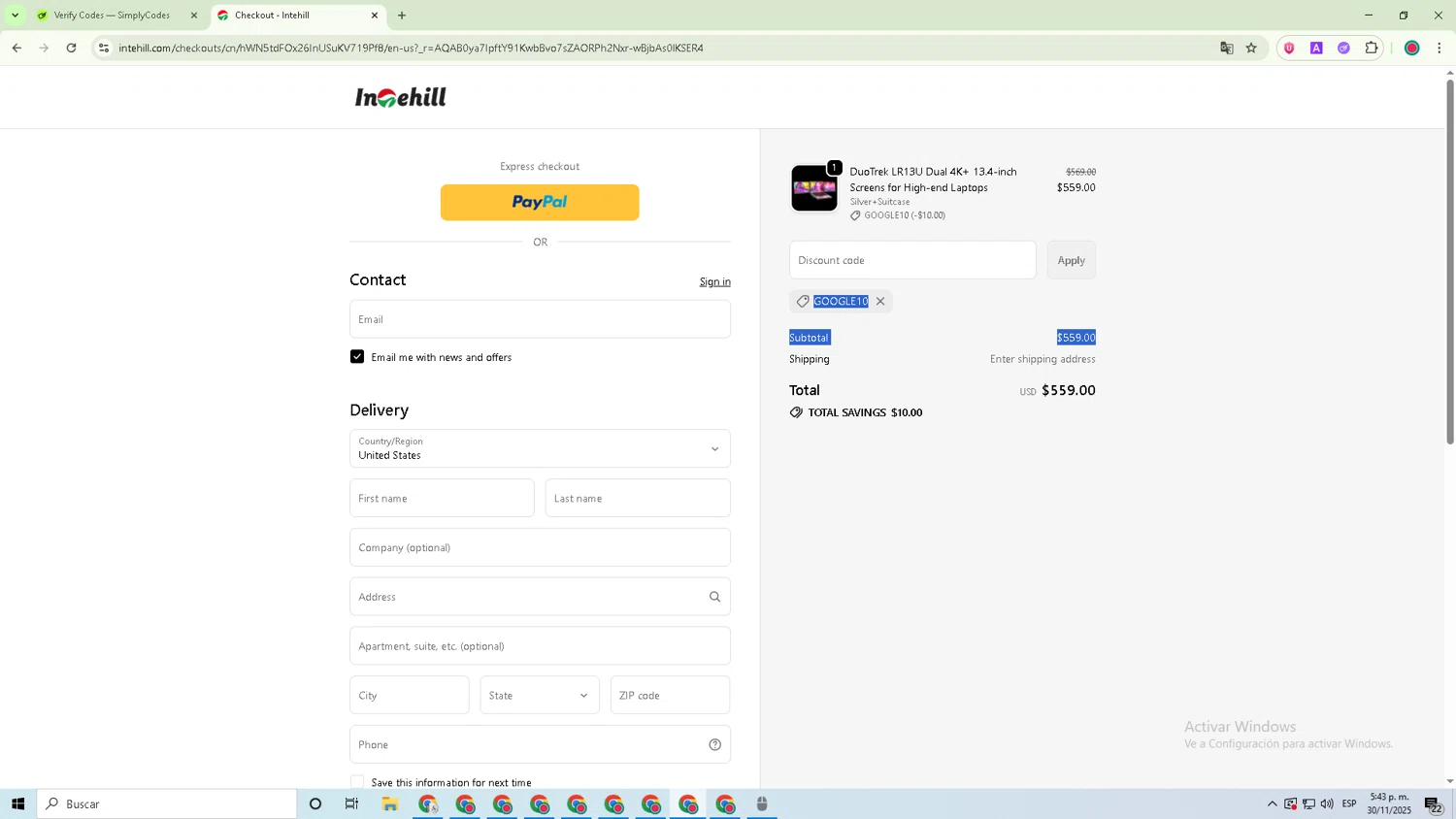Click the address search magnifier icon

(714, 597)
